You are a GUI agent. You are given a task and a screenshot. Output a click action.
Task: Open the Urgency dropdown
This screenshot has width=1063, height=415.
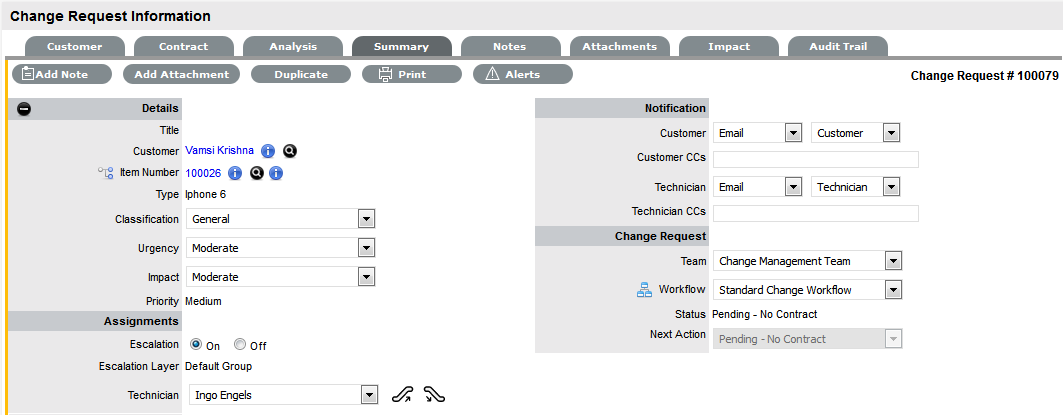[x=366, y=248]
